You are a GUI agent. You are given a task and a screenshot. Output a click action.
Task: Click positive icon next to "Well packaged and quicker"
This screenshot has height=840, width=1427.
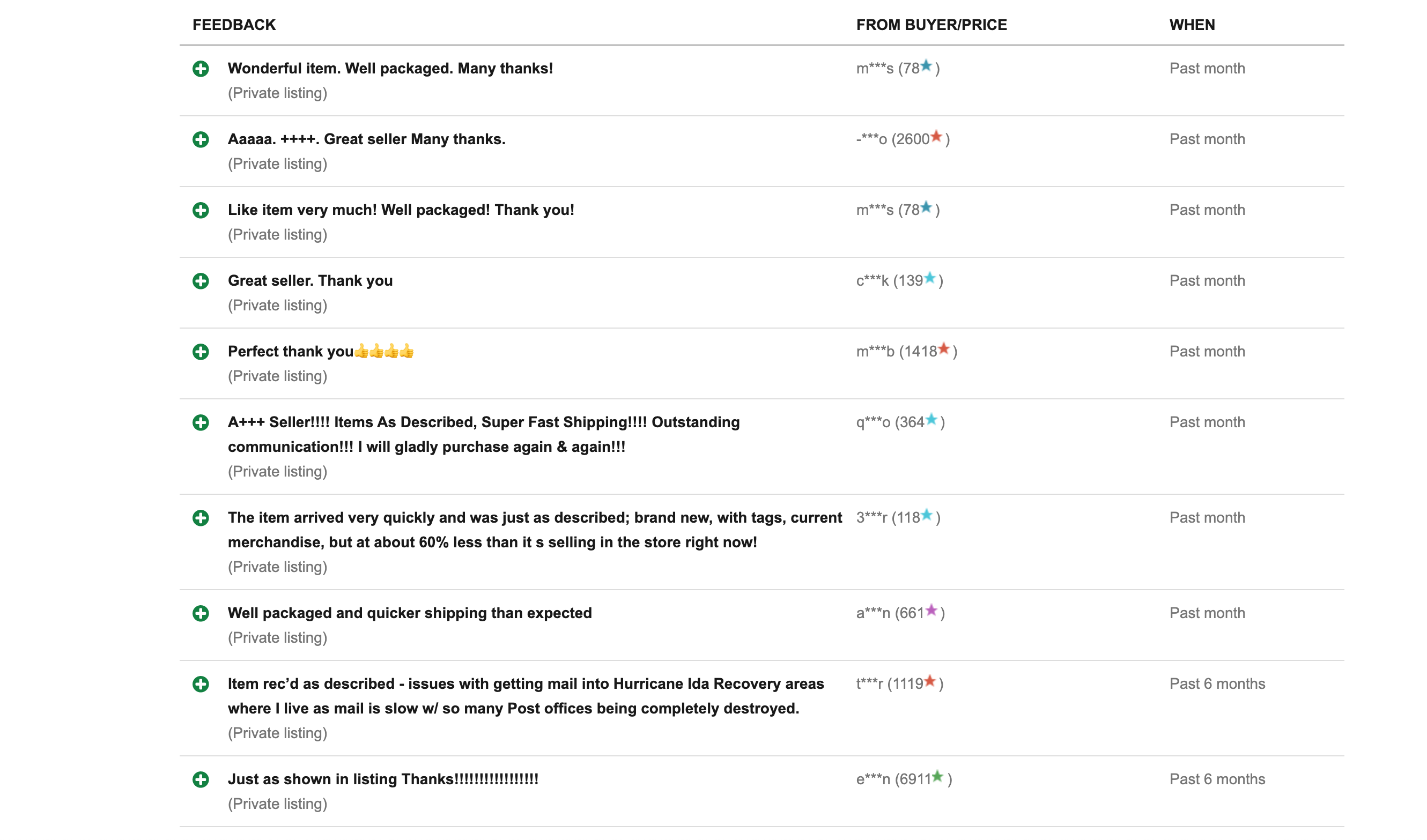tap(201, 614)
